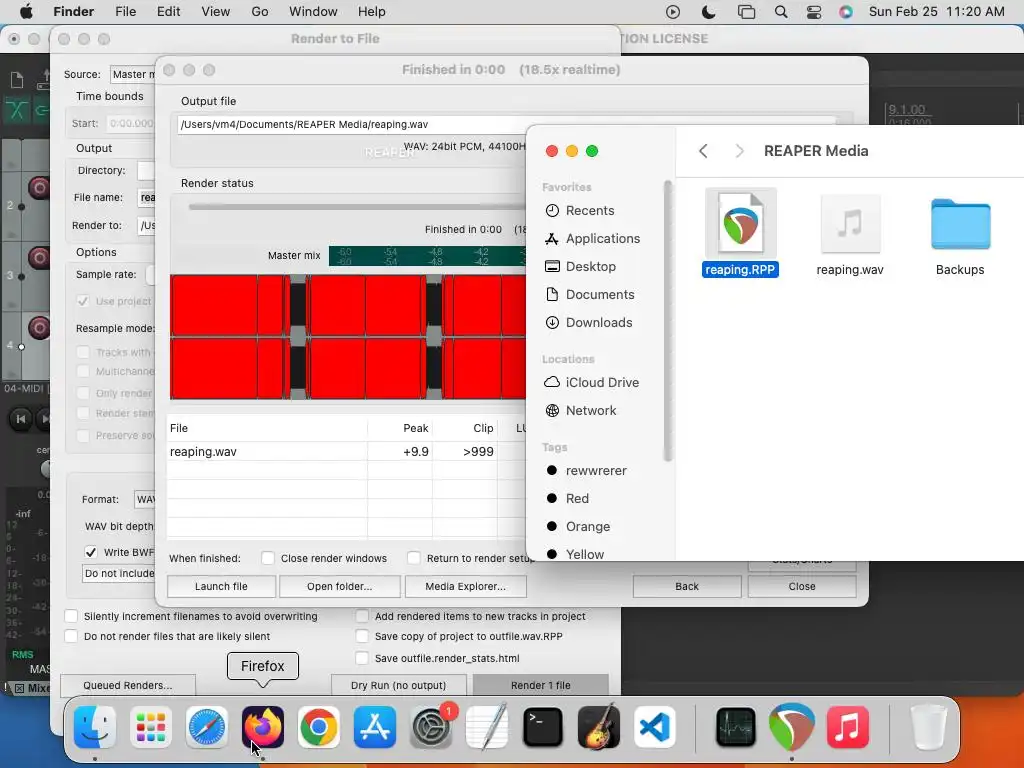Open the Music app from the Dock
1024x768 pixels.
(x=848, y=727)
